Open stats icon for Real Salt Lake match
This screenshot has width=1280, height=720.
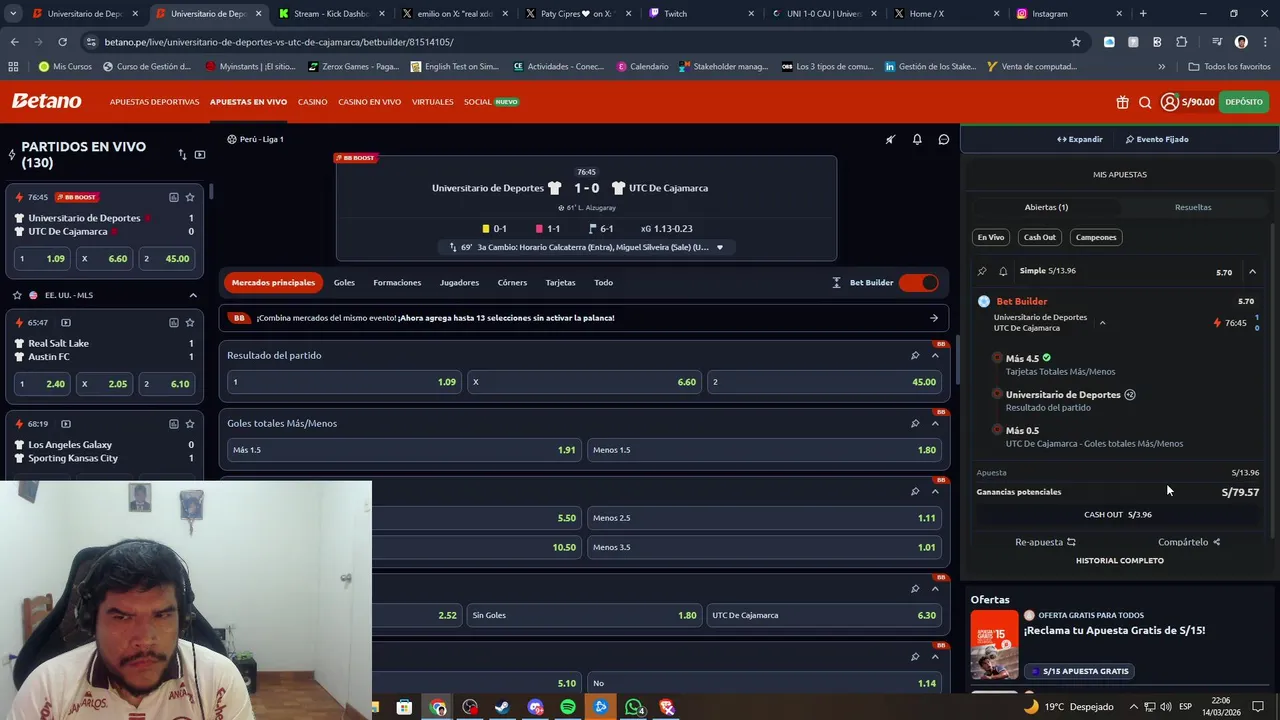point(173,323)
